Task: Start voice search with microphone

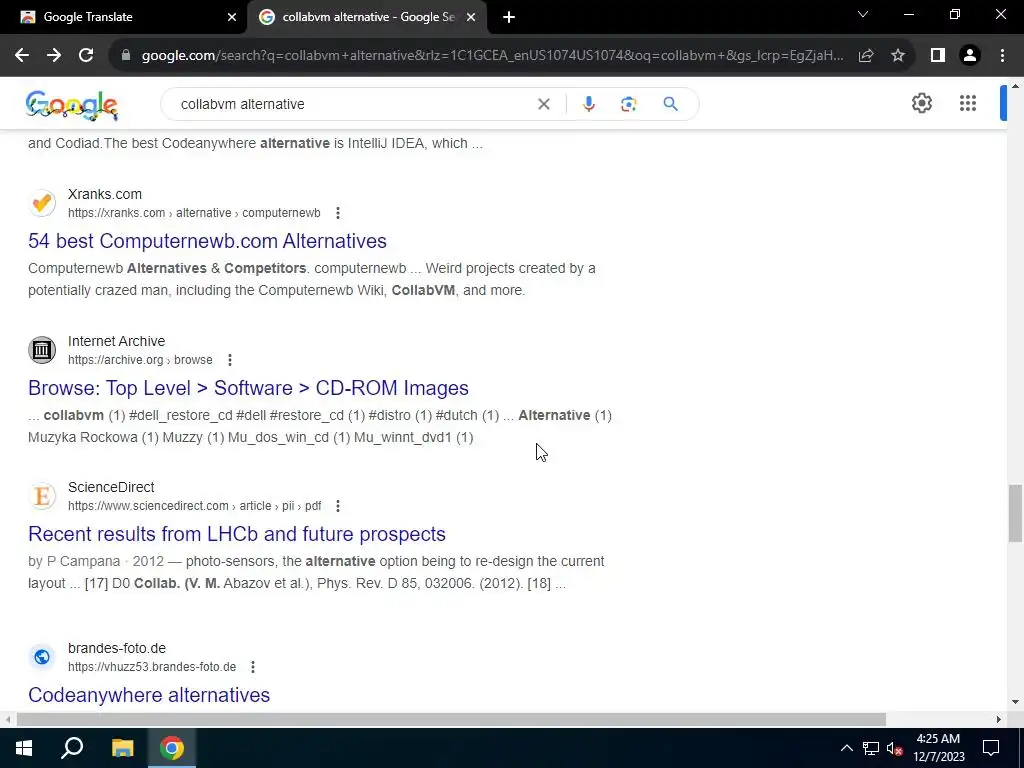Action: (x=588, y=104)
